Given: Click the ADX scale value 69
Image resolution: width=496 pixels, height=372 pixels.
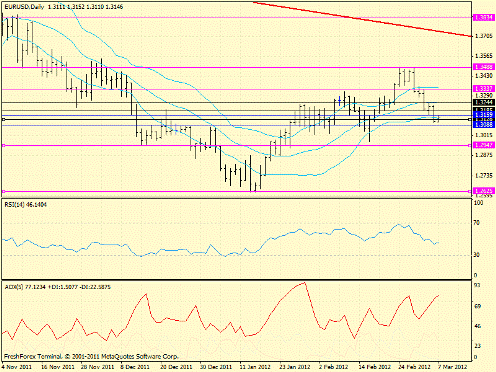Looking at the screenshot, I should (477, 306).
